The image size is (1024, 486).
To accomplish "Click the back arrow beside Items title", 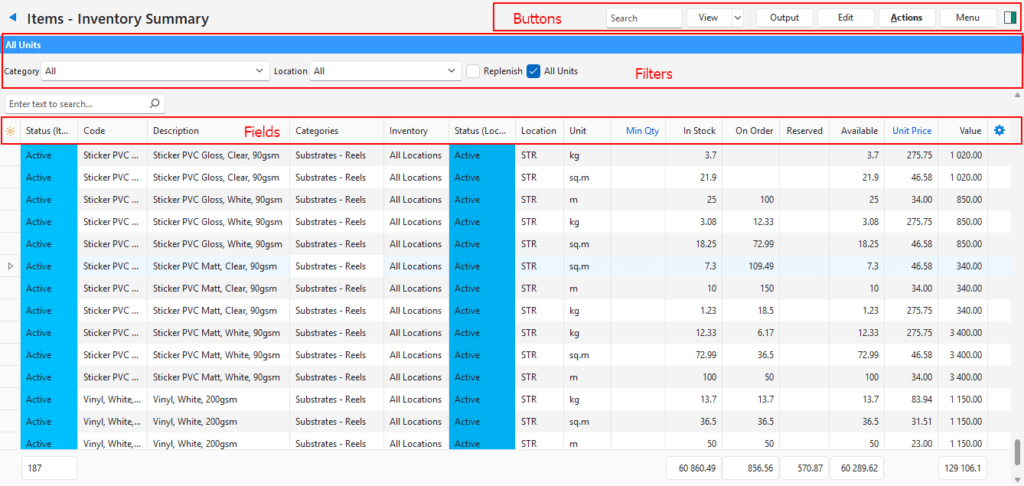I will tap(13, 18).
